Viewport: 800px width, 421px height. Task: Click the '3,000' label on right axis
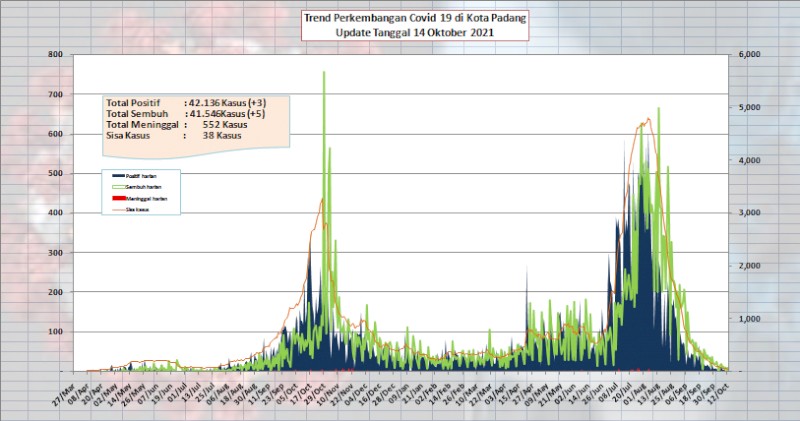pos(748,213)
